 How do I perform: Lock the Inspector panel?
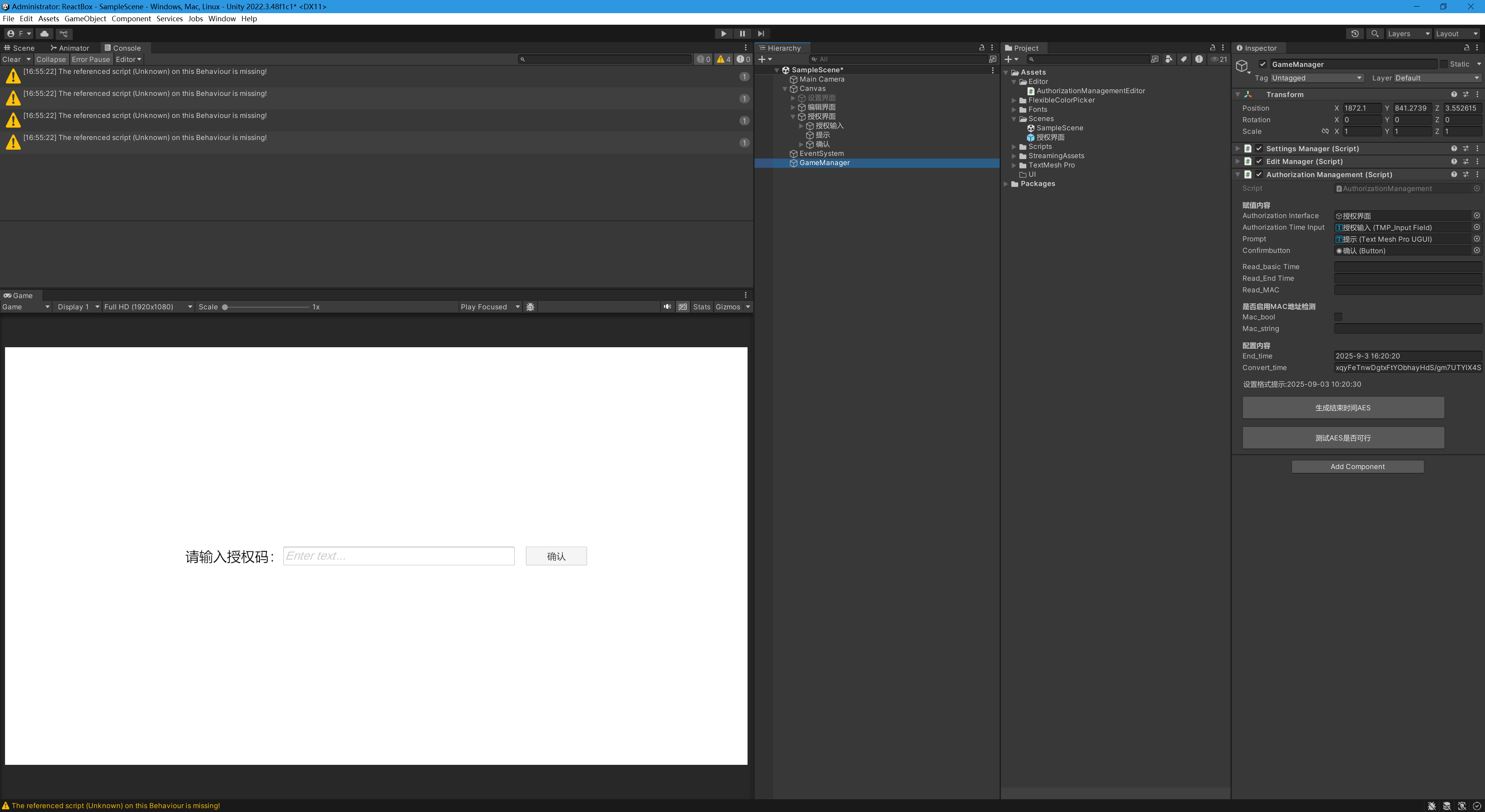click(x=1466, y=48)
